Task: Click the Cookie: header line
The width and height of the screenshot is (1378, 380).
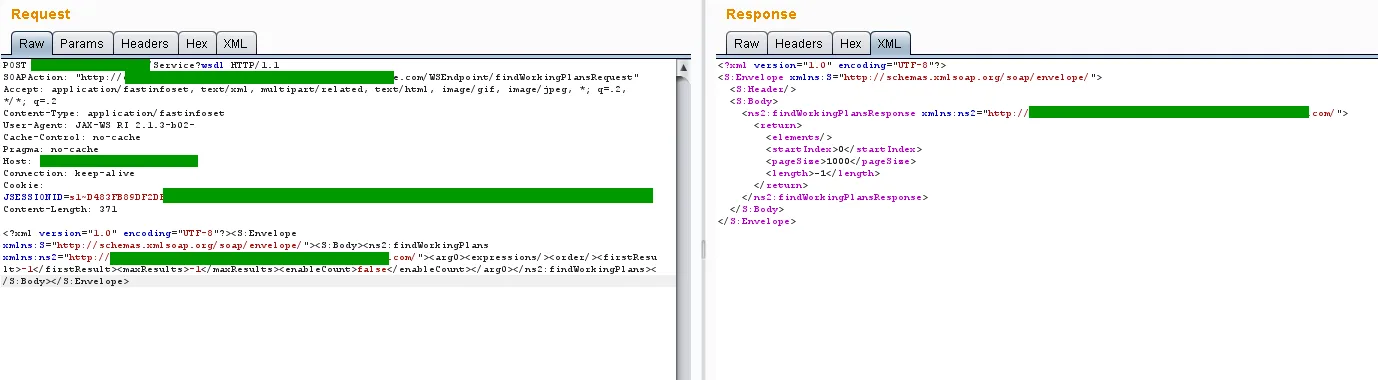Action: [x=23, y=185]
